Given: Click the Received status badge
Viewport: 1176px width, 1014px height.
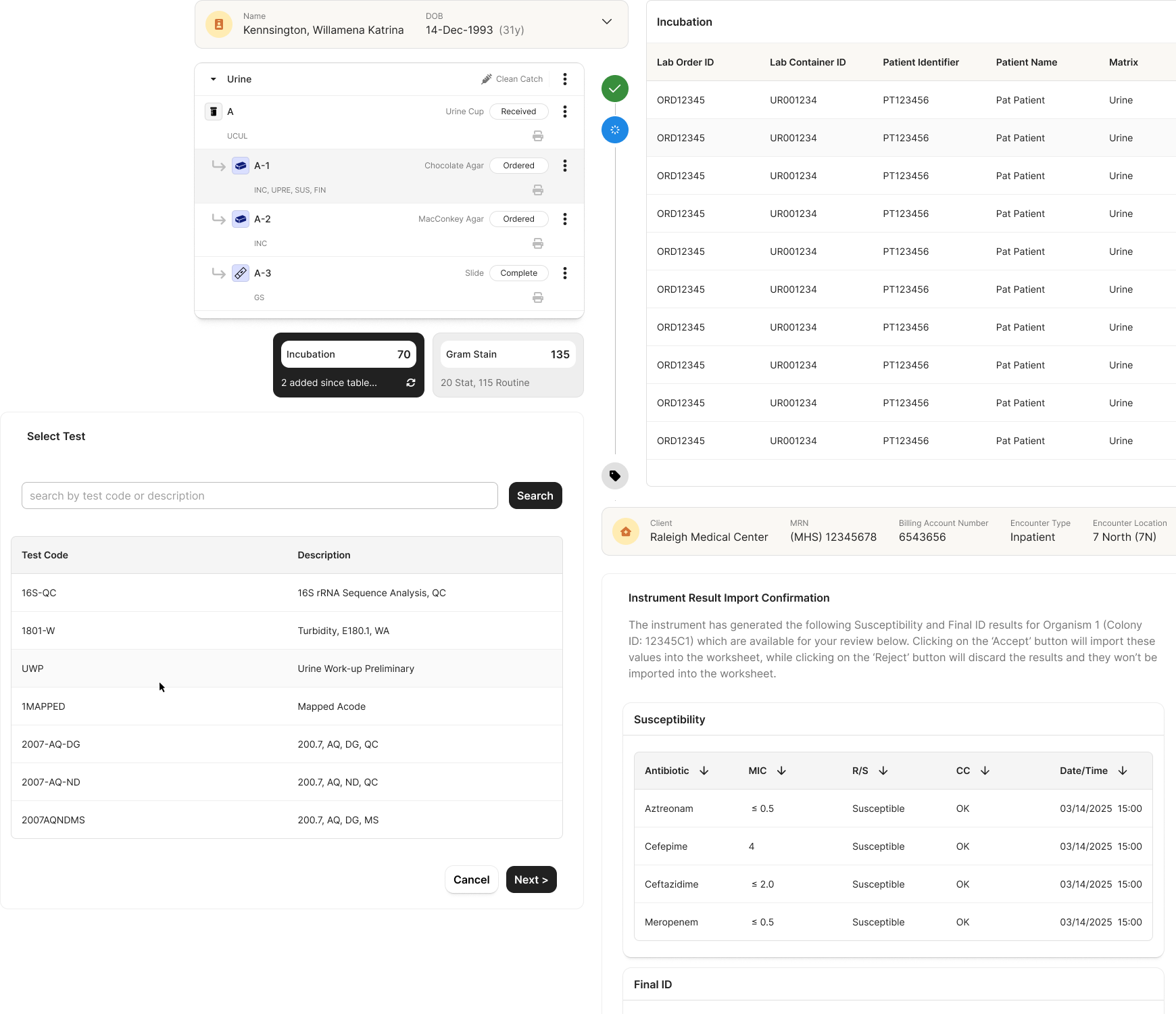Looking at the screenshot, I should 519,112.
